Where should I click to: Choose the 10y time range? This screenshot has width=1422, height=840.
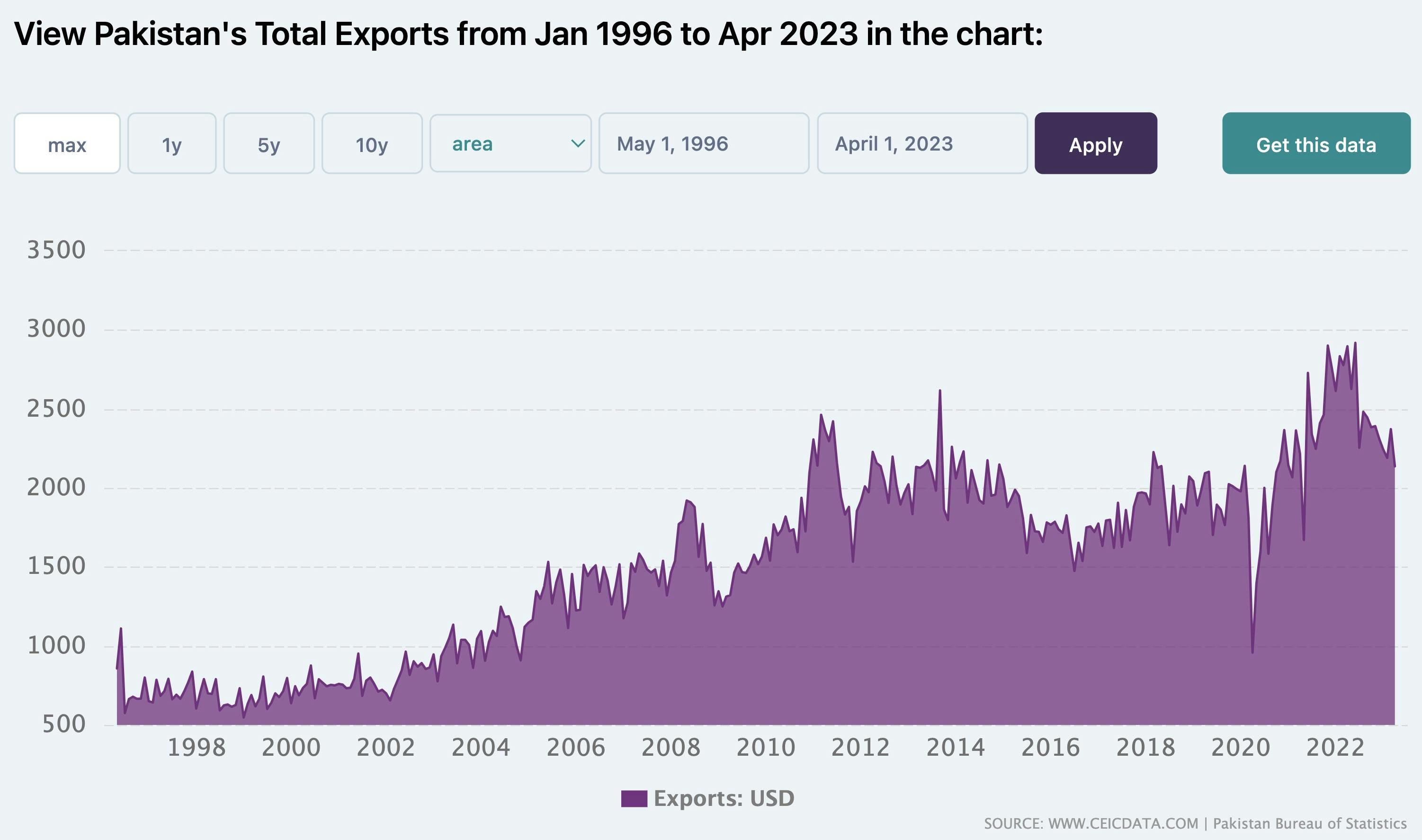(372, 144)
